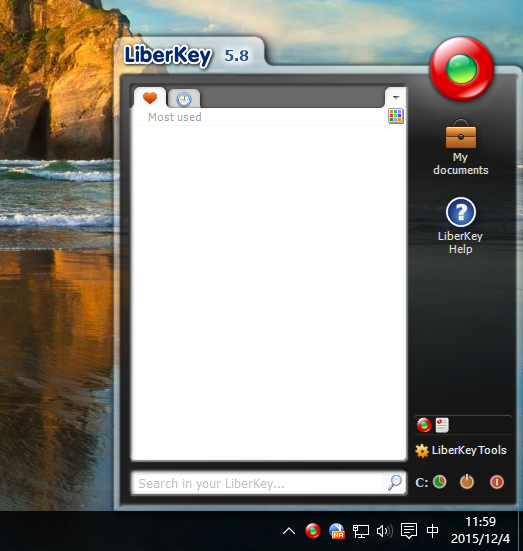Open My documents briefcase
Image resolution: width=523 pixels, height=551 pixels.
[460, 148]
